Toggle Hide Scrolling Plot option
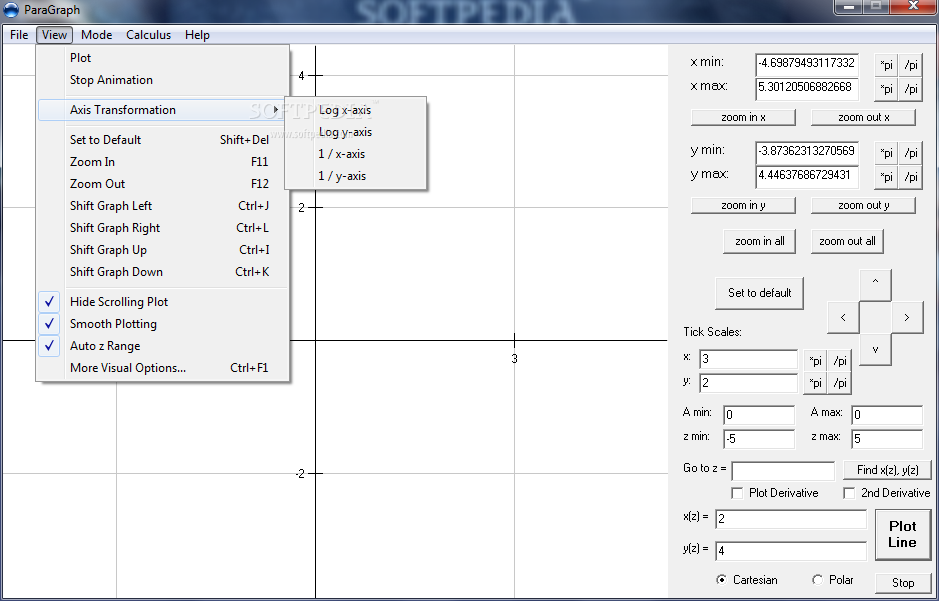The image size is (939, 601). point(163,302)
